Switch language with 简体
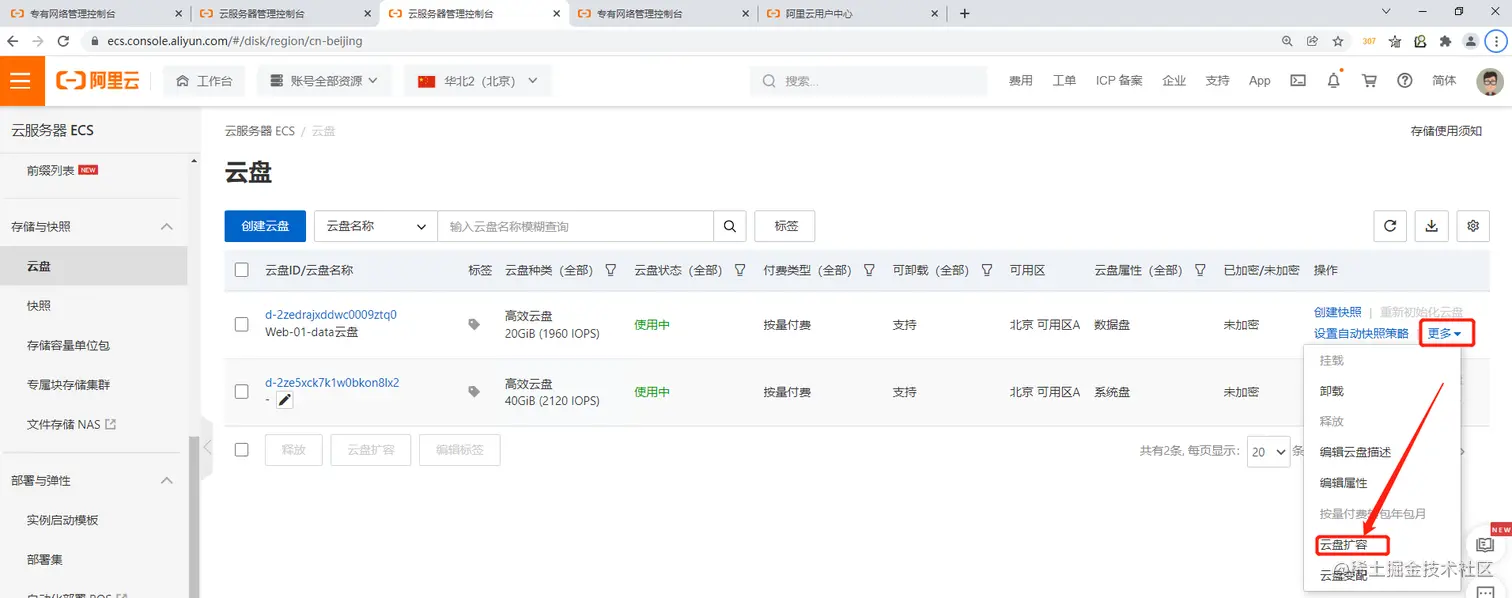 (1444, 81)
